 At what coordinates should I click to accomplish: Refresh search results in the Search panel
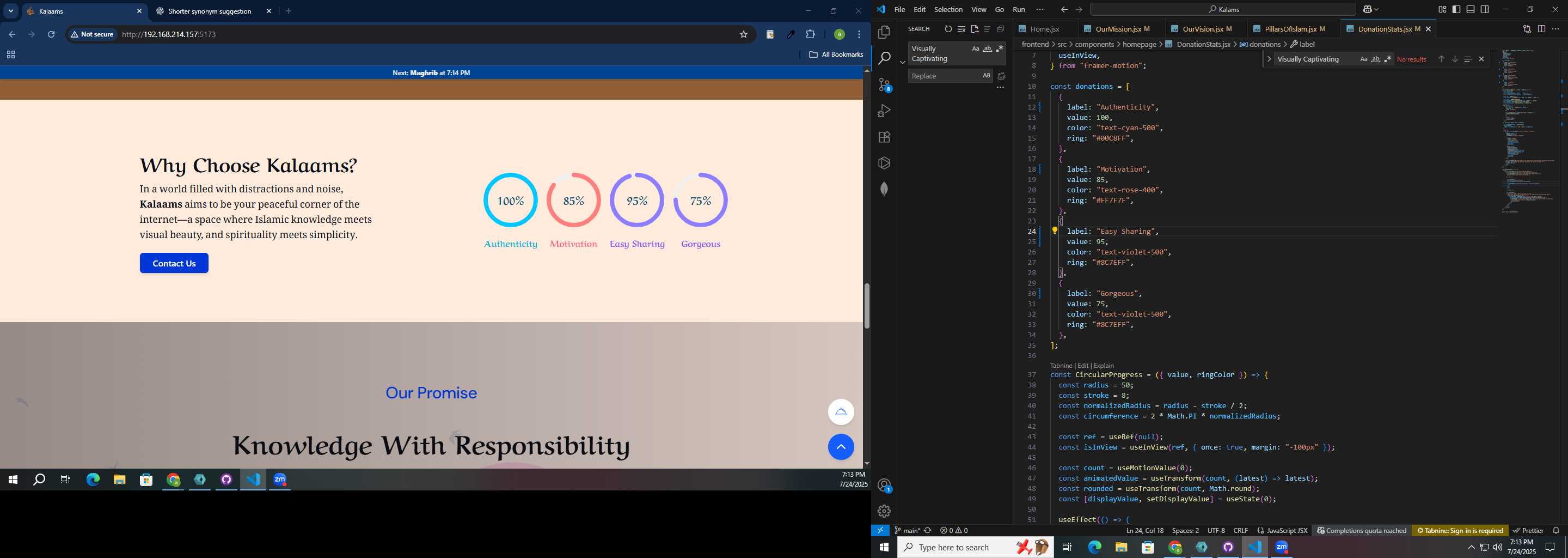[948, 29]
